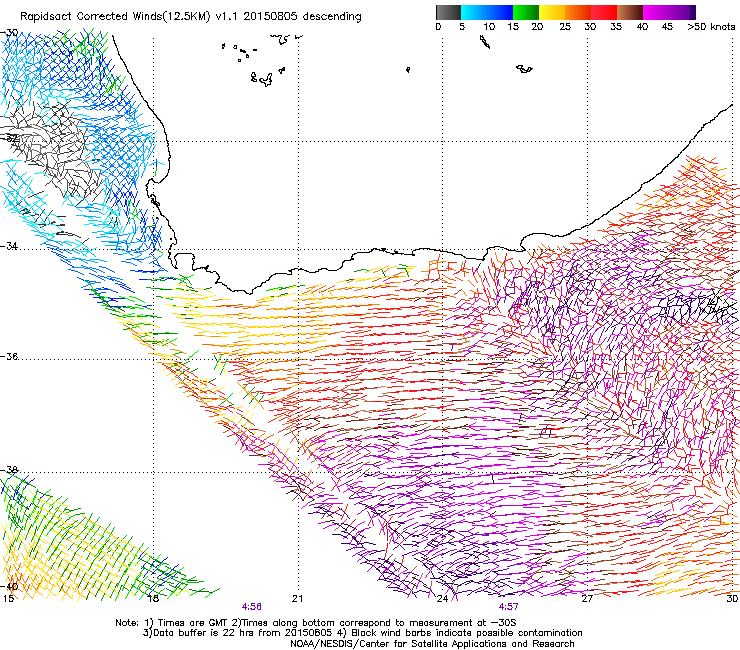Click the red 30-35 knots color segment

coord(604,12)
